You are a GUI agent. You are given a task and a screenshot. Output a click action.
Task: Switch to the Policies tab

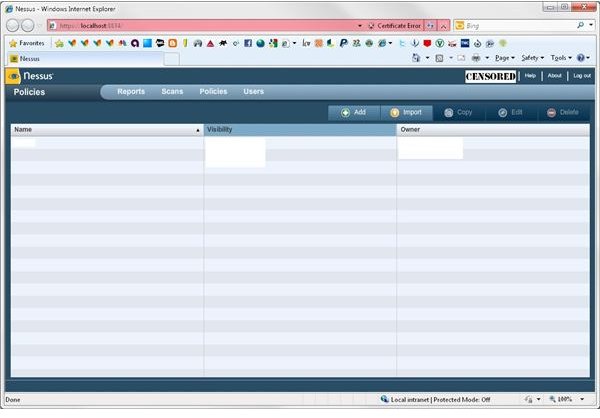tap(213, 91)
